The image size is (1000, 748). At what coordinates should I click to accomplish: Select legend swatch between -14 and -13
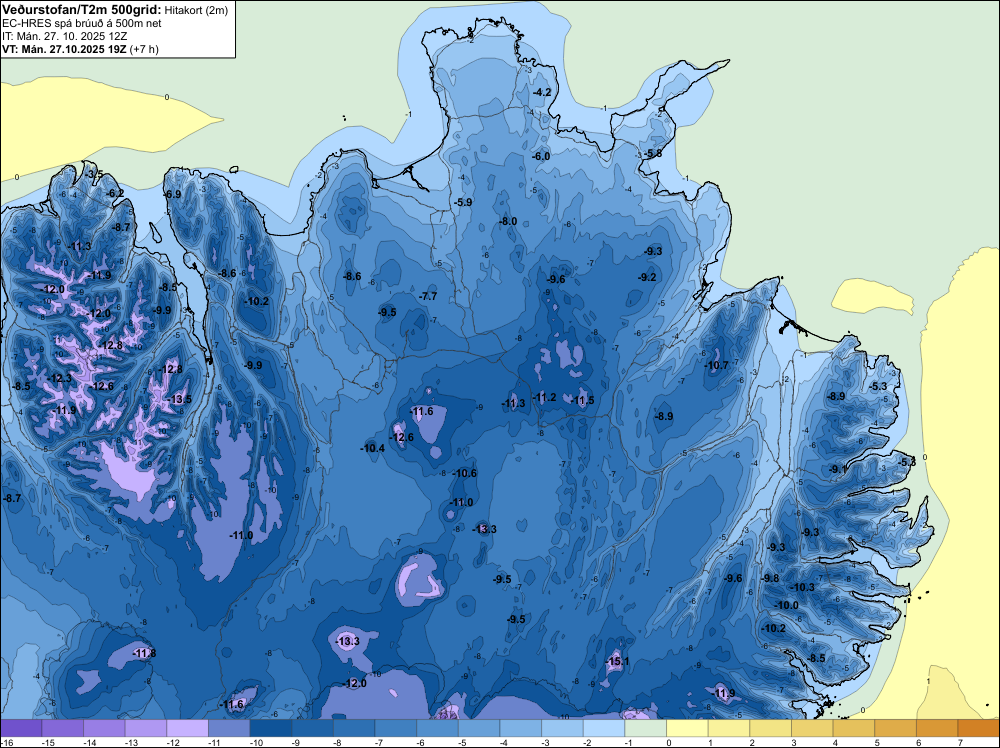[104, 728]
